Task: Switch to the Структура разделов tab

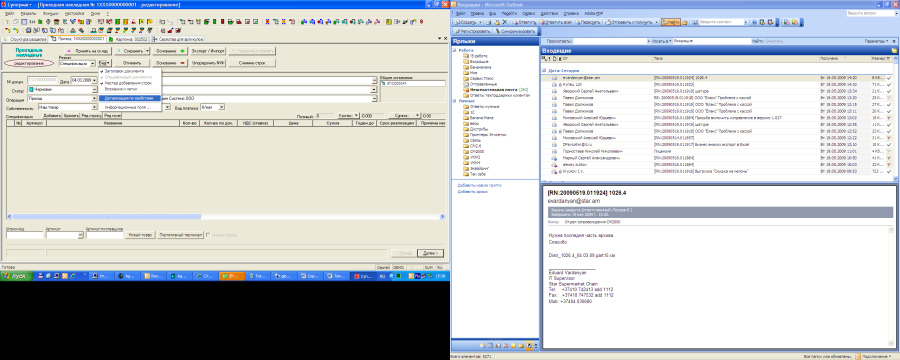Action: (x=24, y=39)
